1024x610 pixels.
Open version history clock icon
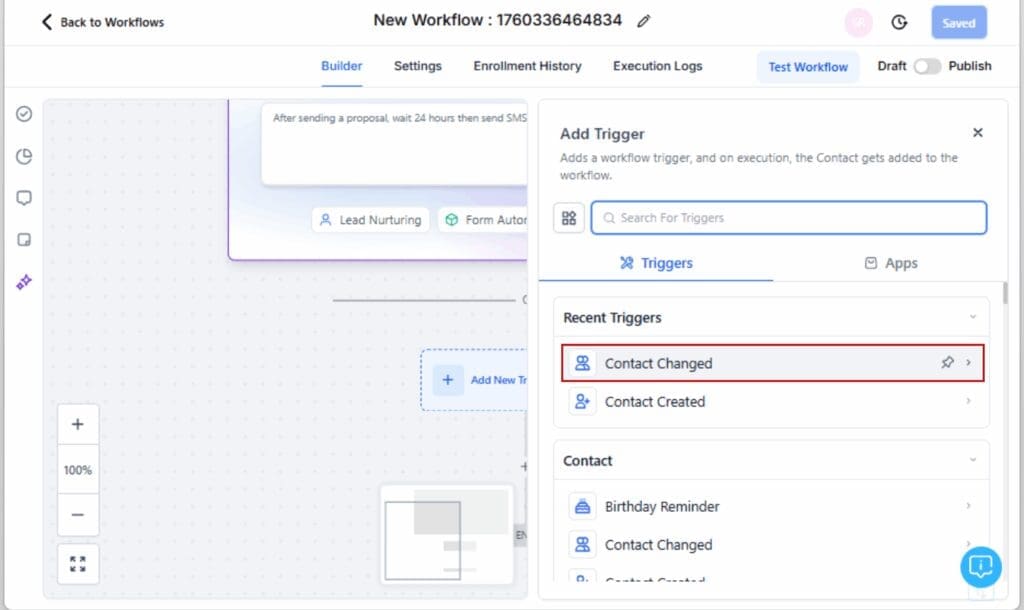point(899,22)
